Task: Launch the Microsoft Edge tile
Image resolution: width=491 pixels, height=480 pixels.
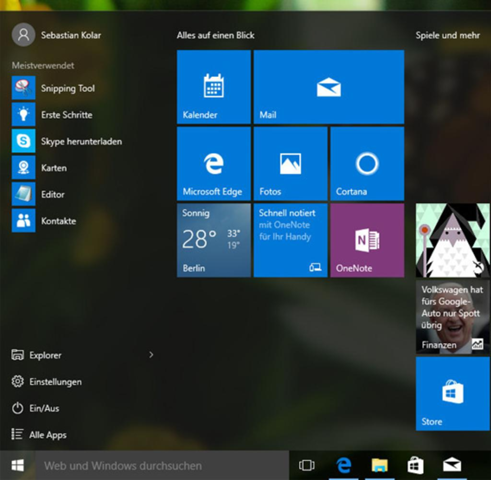Action: pyautogui.click(x=214, y=164)
